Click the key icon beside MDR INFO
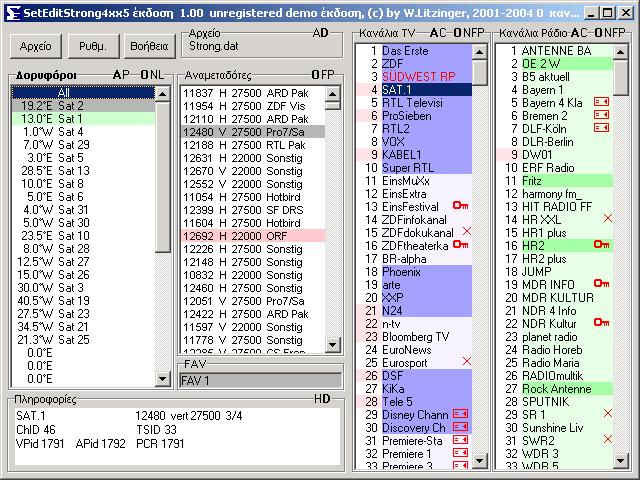 [x=602, y=283]
